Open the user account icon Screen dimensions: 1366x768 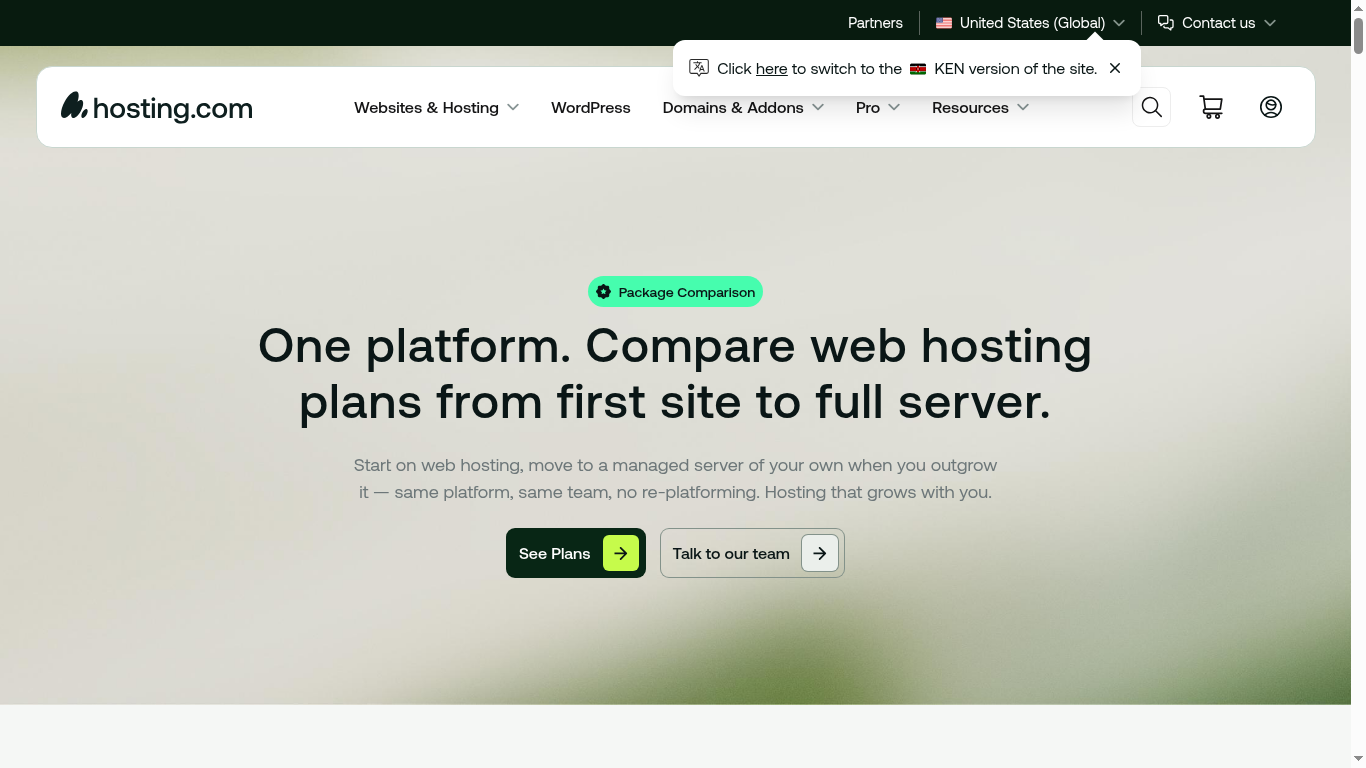1271,107
